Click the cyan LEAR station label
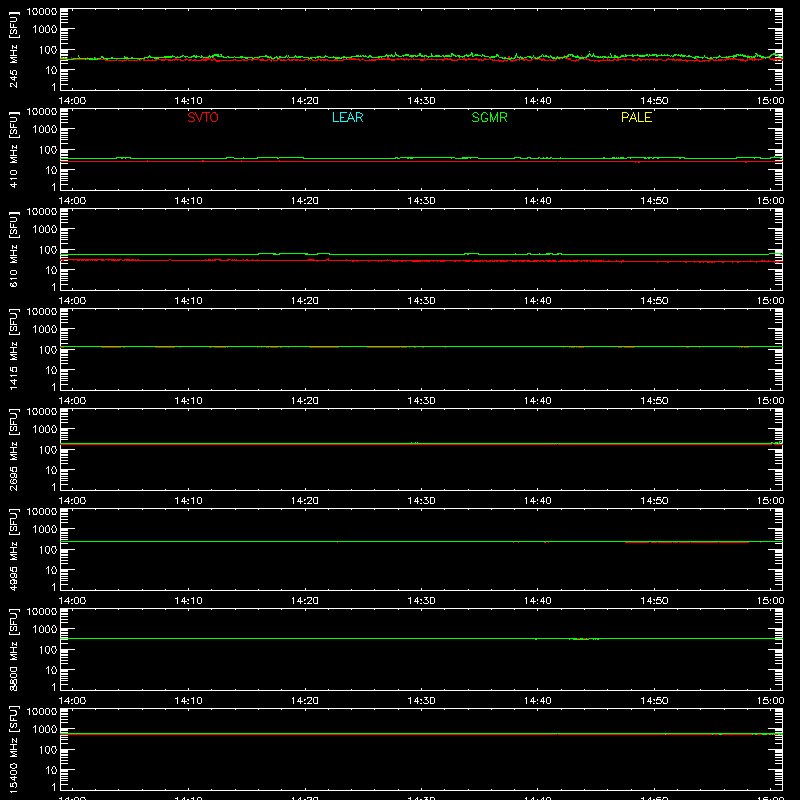Image resolution: width=800 pixels, height=800 pixels. click(347, 117)
